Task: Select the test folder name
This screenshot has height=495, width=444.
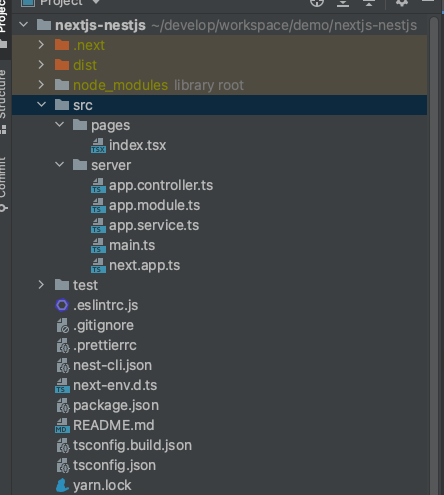Action: (85, 285)
